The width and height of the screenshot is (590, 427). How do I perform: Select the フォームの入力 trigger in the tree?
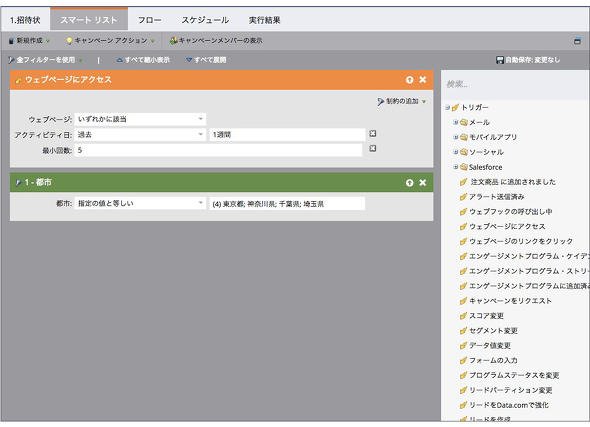[x=493, y=360]
